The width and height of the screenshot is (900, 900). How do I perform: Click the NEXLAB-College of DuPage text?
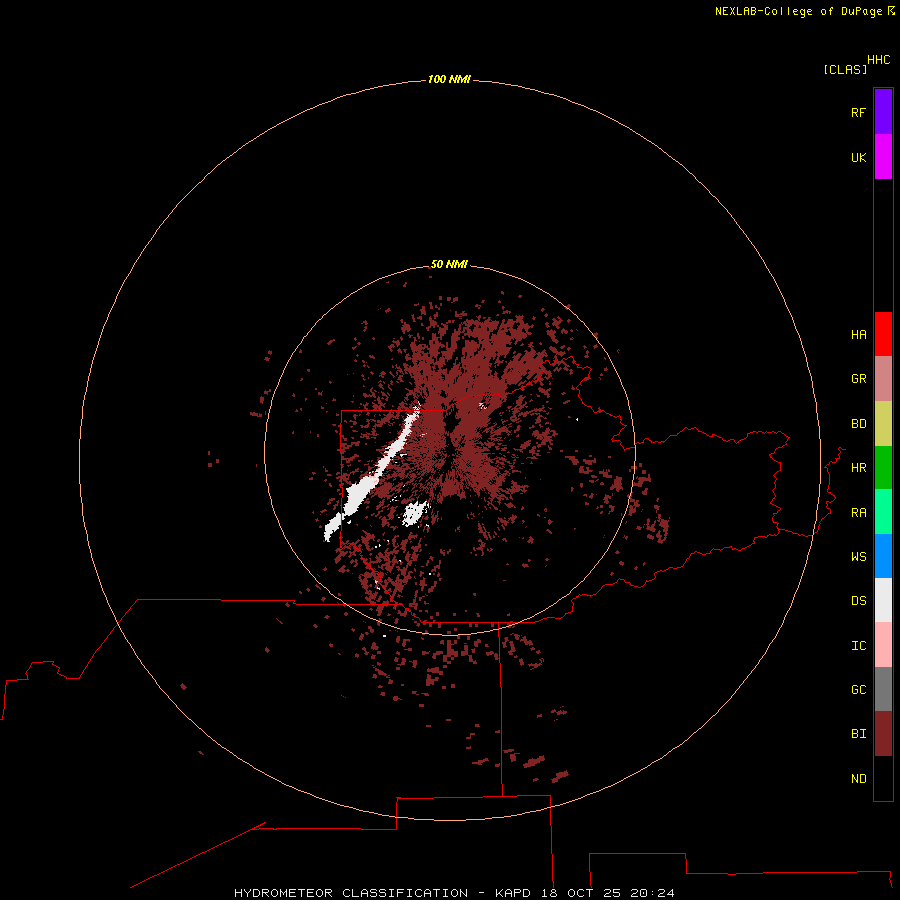pos(798,11)
